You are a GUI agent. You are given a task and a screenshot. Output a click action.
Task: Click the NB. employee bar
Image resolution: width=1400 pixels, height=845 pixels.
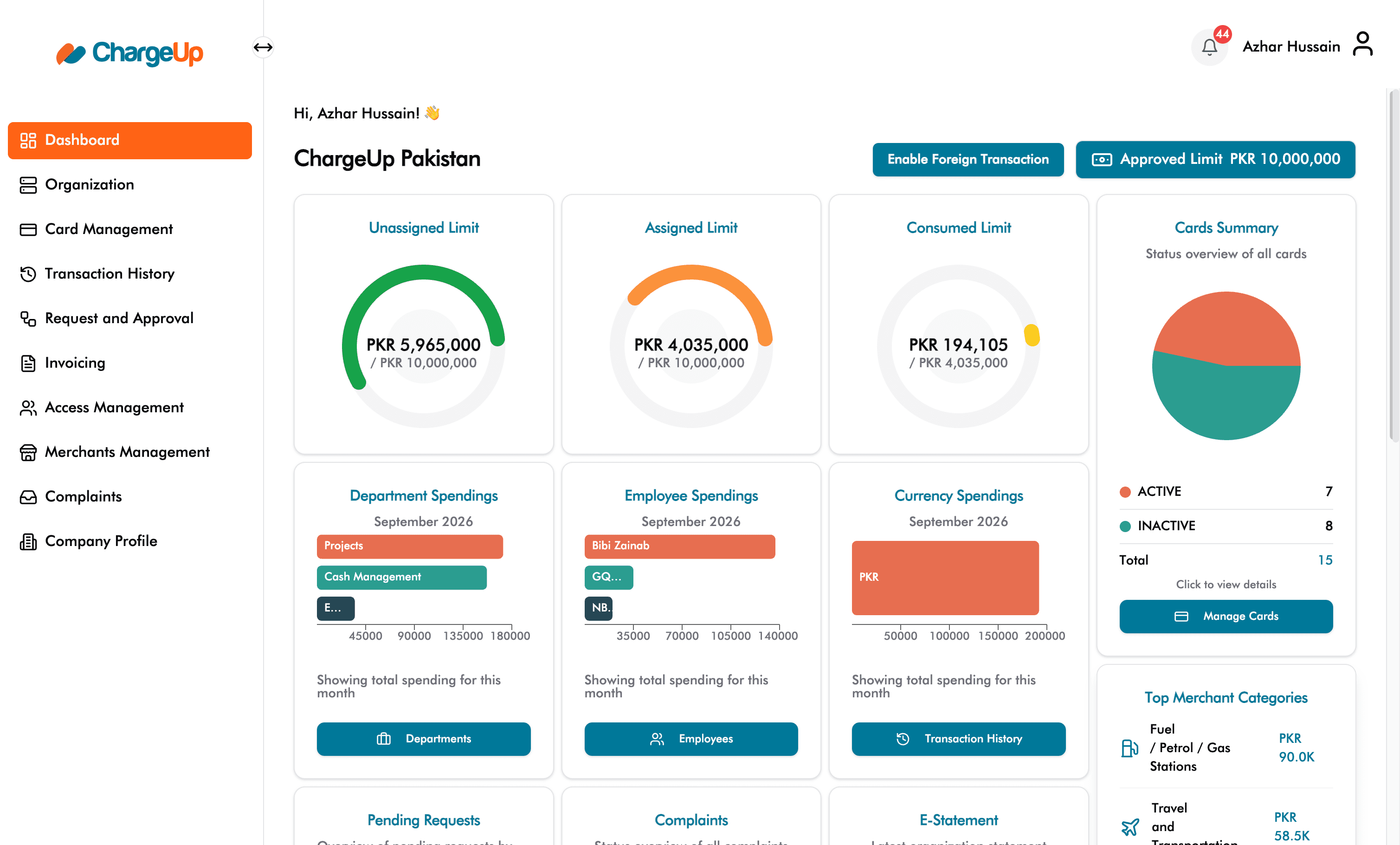click(x=598, y=608)
